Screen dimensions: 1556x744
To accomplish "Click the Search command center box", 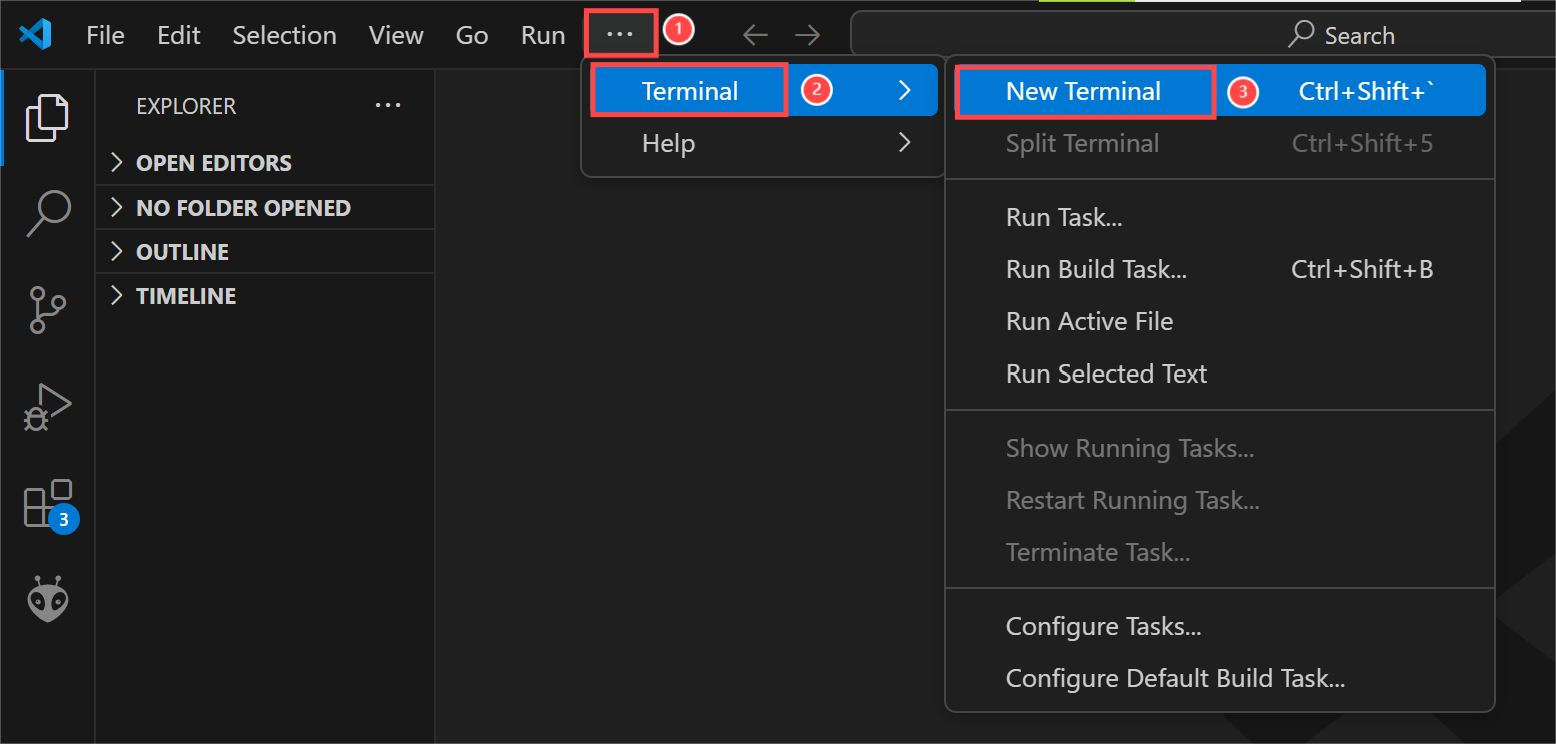I will click(1203, 35).
